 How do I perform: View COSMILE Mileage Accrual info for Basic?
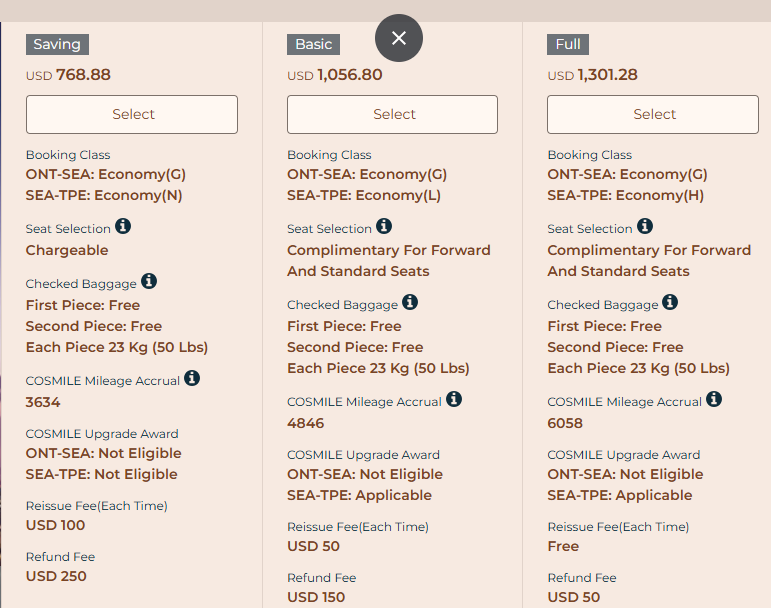click(454, 399)
